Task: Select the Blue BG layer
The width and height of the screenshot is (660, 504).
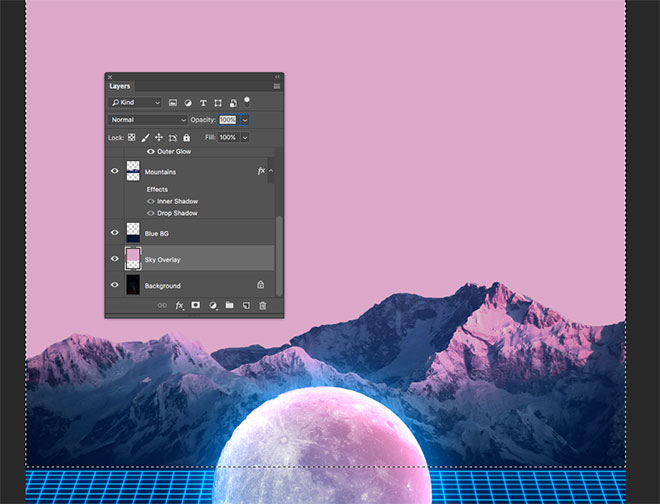Action: (x=190, y=233)
